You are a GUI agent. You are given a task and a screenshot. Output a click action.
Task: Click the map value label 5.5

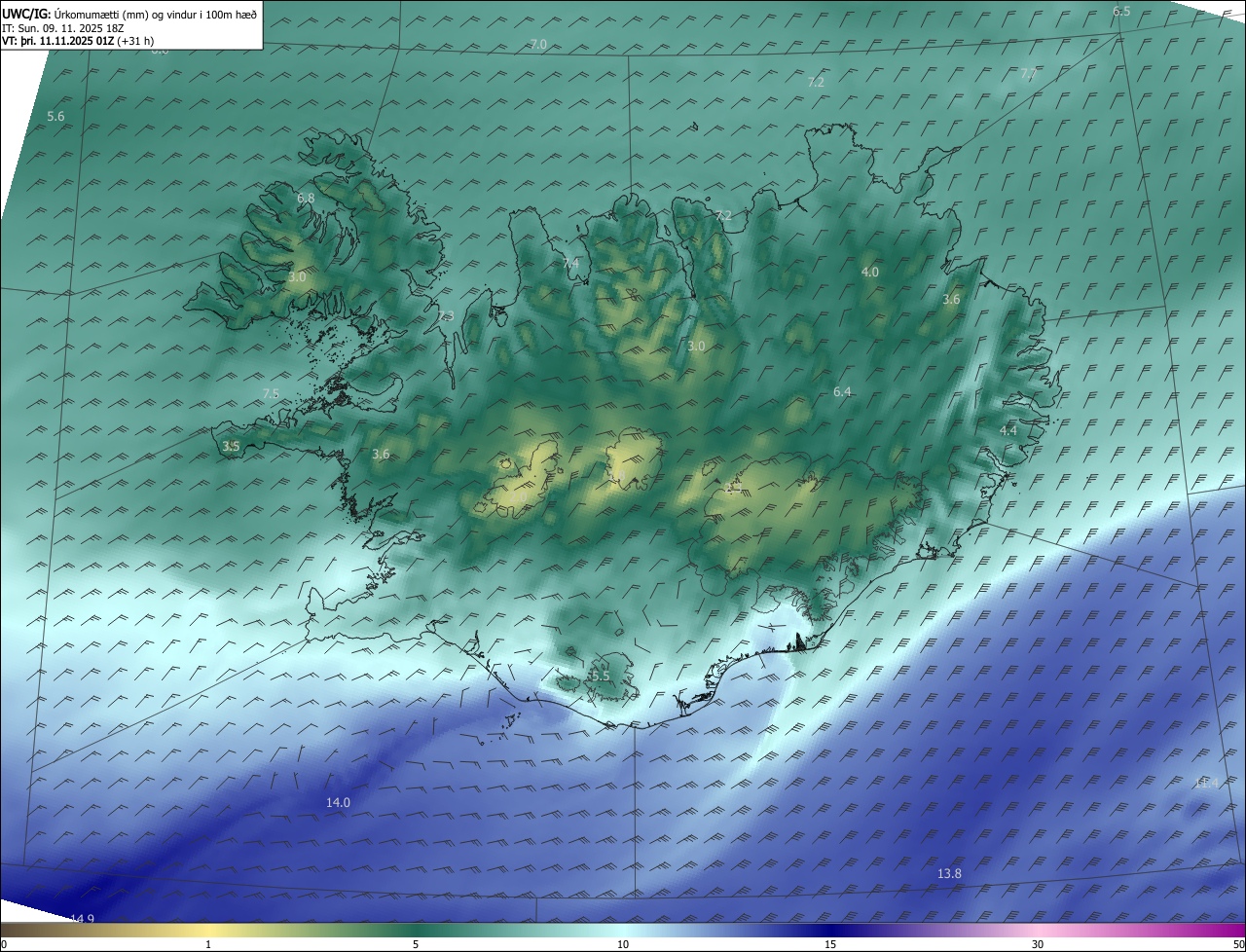coord(601,676)
